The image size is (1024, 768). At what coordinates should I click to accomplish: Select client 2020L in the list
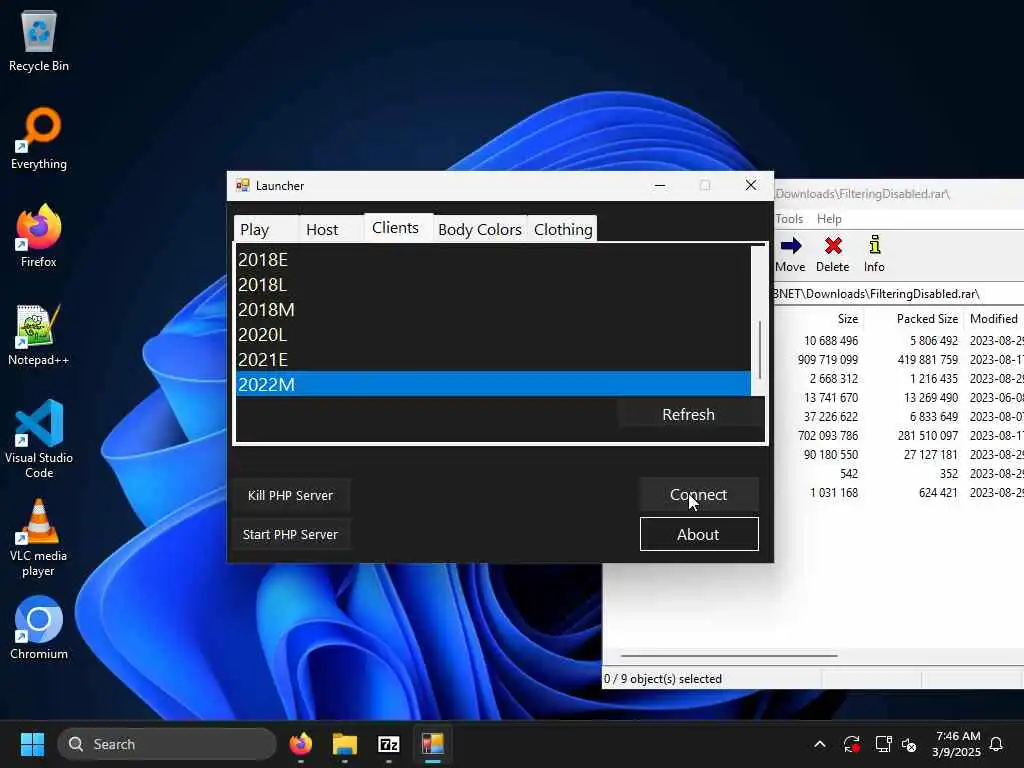point(493,334)
